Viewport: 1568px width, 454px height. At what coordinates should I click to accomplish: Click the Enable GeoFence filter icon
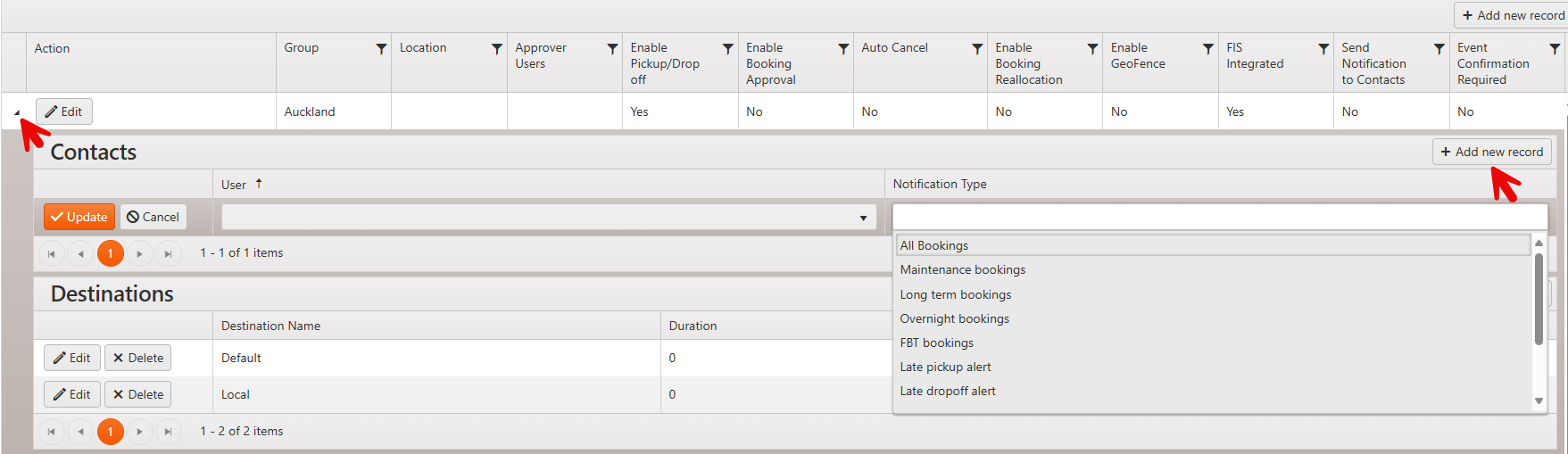(x=1208, y=49)
